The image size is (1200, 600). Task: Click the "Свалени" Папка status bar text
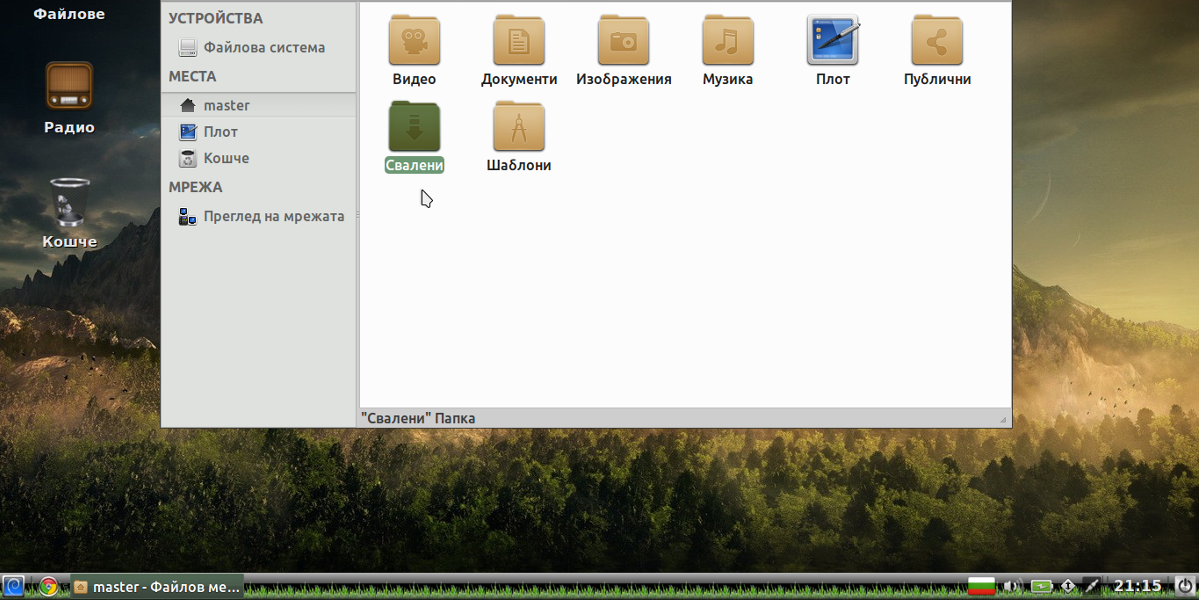pos(418,418)
